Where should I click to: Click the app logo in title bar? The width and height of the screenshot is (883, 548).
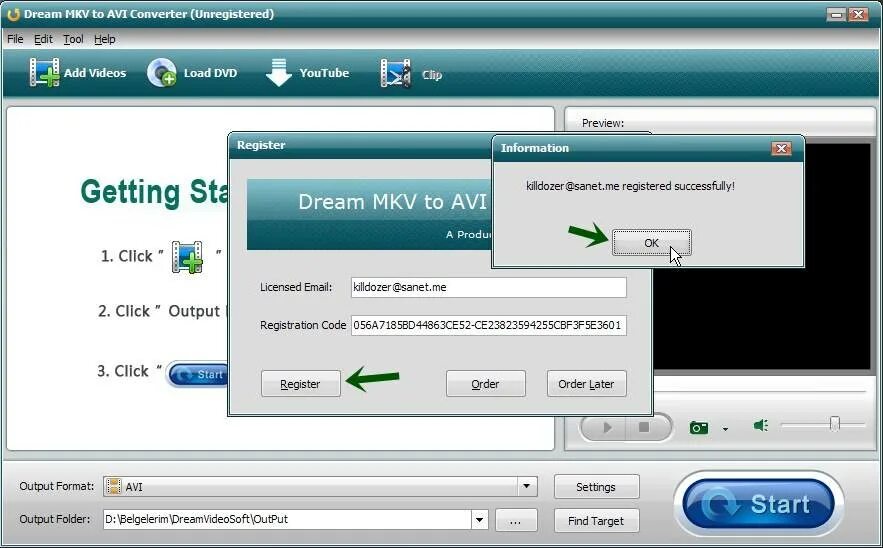(13, 14)
